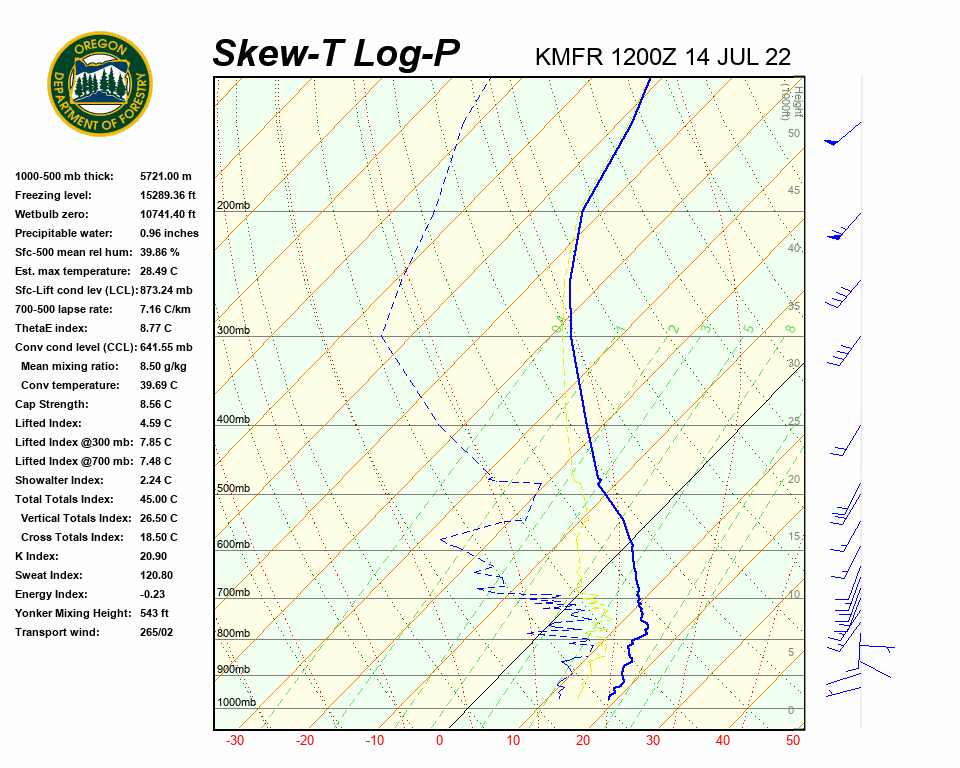960x768 pixels.
Task: Click the Transport wind value 265/02
Action: (160, 632)
